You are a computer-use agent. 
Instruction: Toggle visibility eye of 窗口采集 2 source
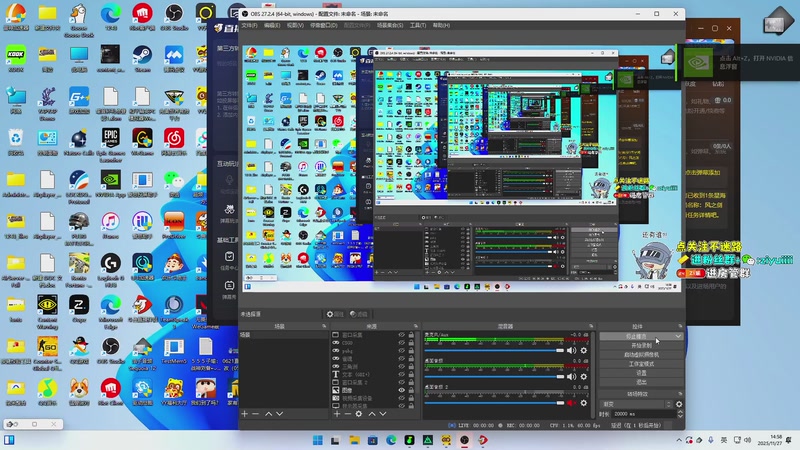tap(402, 382)
